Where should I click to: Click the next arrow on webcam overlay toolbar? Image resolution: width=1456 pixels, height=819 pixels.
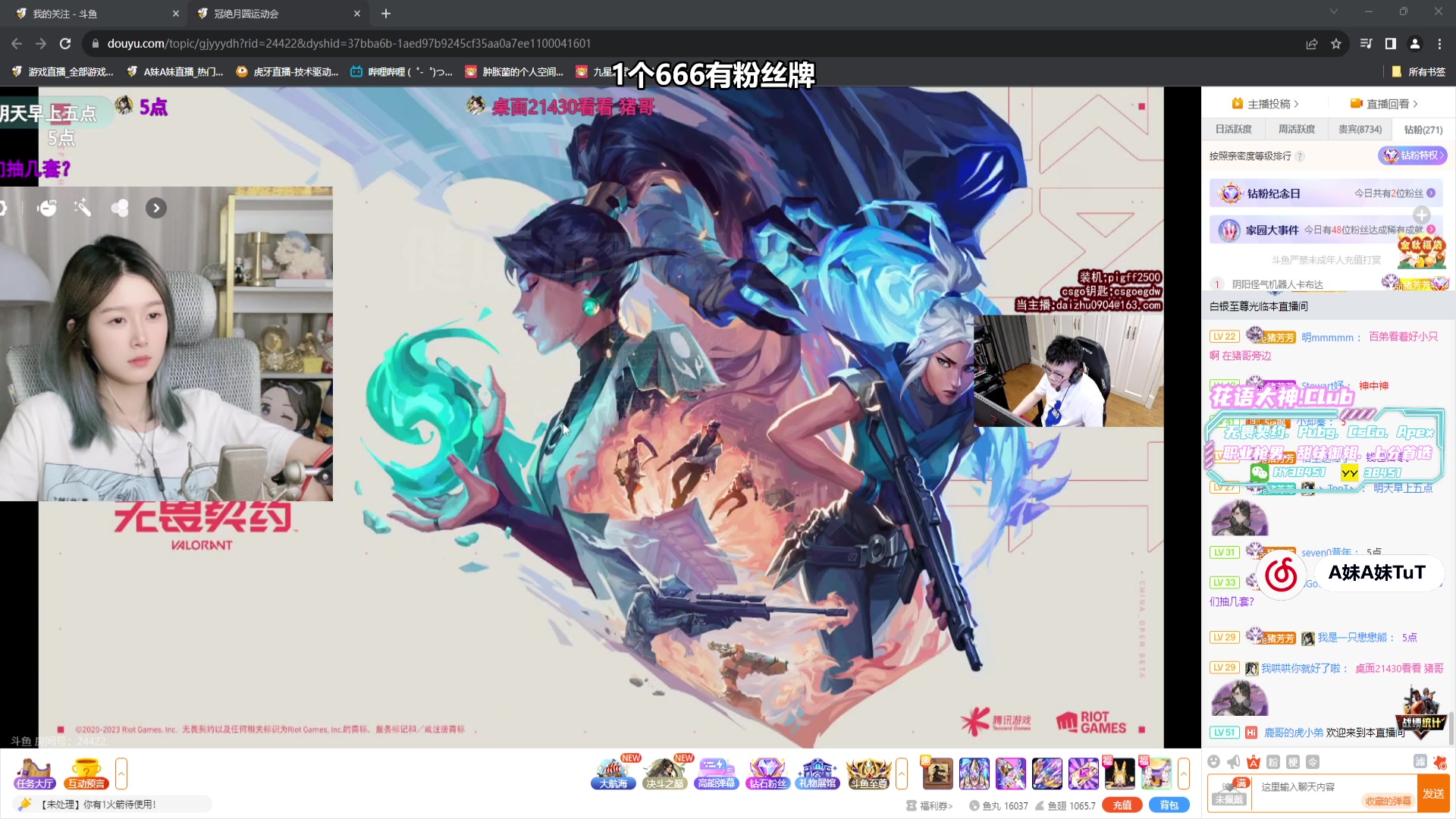pyautogui.click(x=156, y=208)
